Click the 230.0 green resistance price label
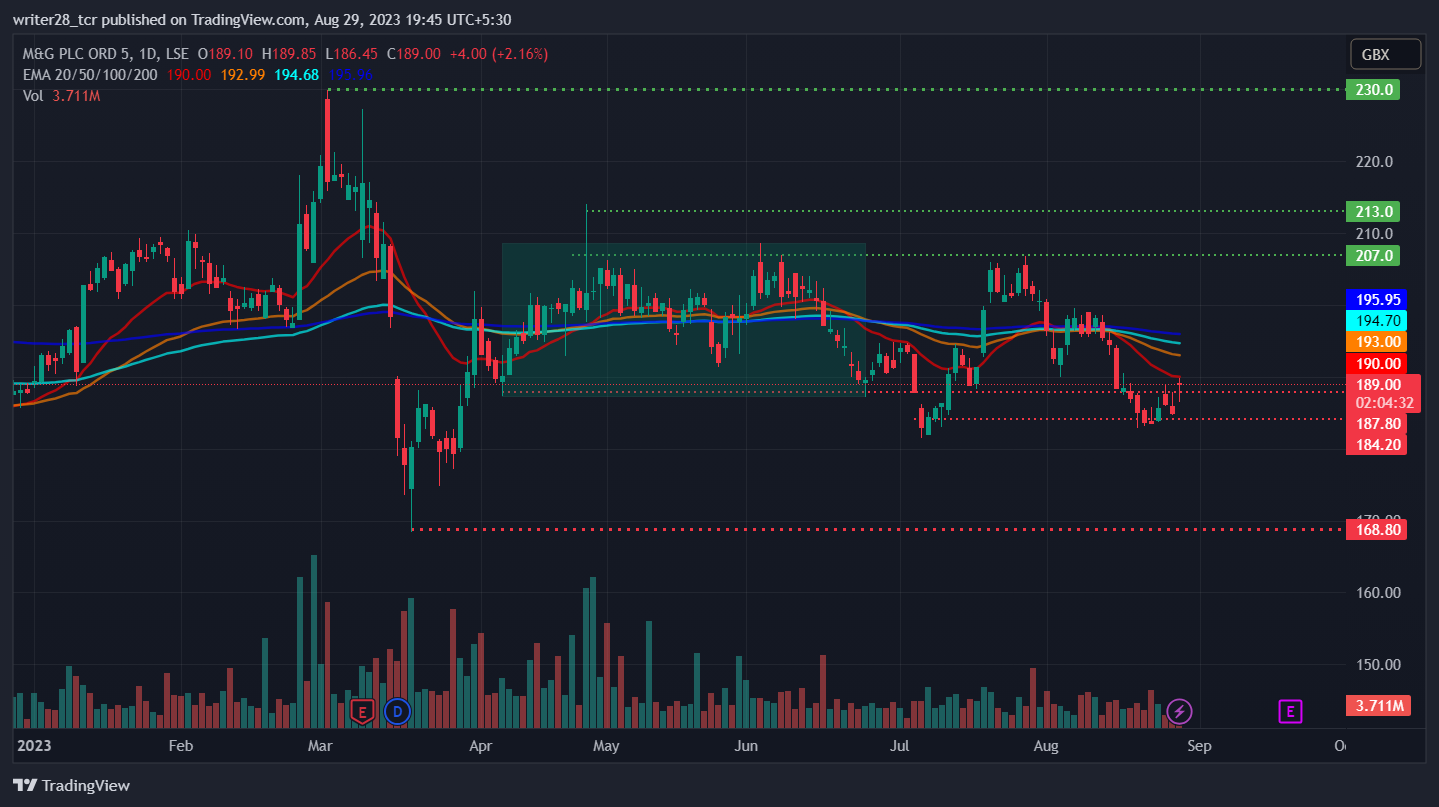 click(x=1373, y=90)
